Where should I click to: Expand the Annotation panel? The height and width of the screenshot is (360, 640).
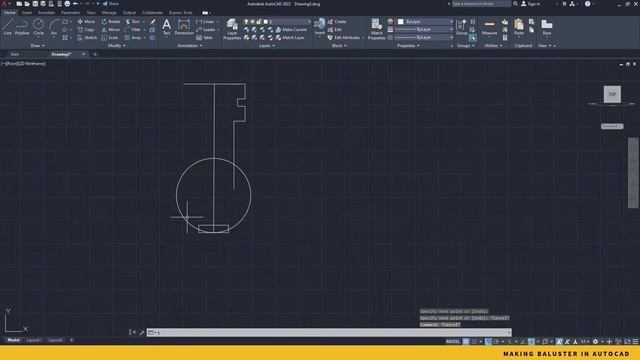pos(190,46)
